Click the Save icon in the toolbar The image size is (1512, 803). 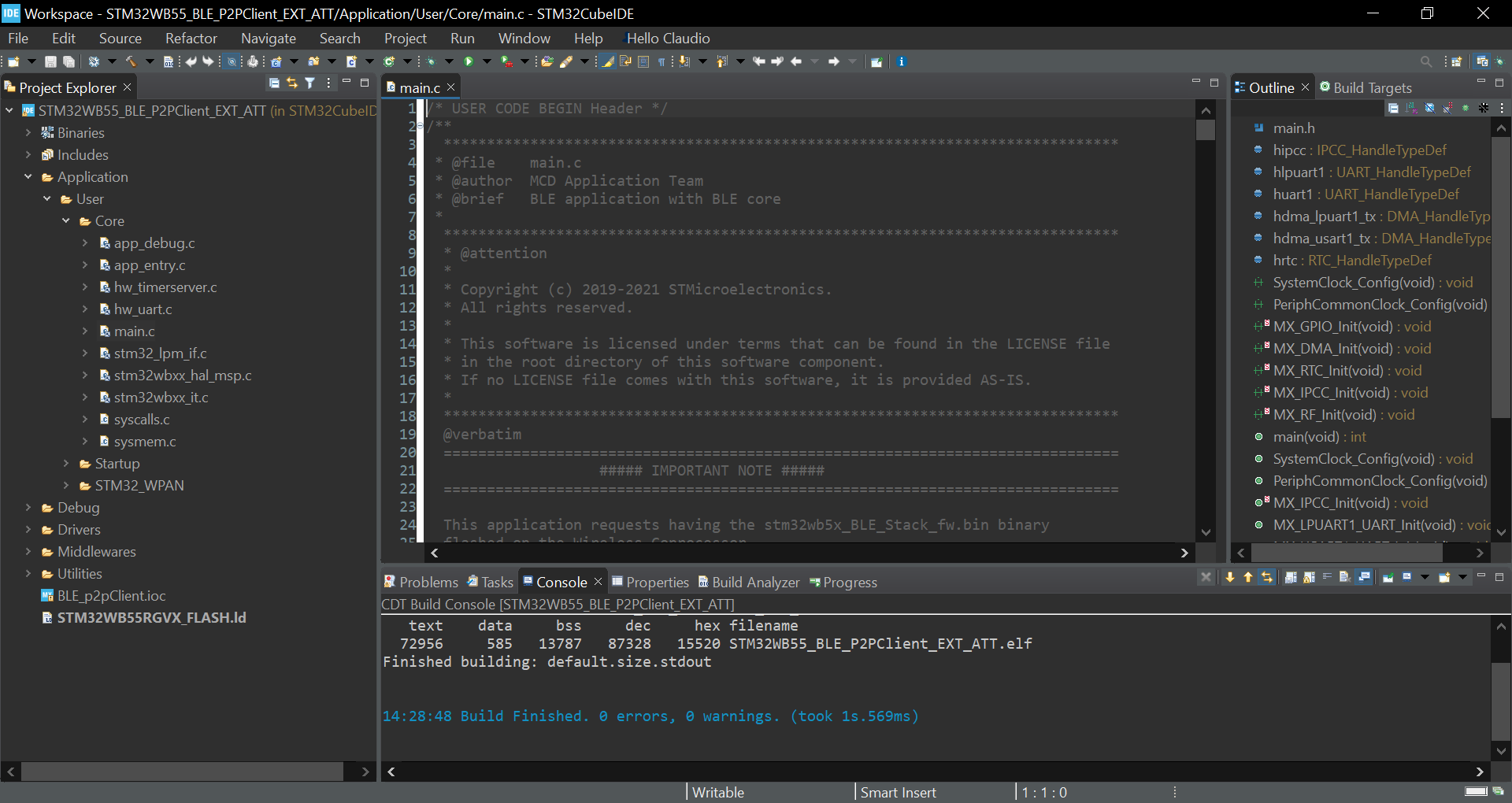50,61
